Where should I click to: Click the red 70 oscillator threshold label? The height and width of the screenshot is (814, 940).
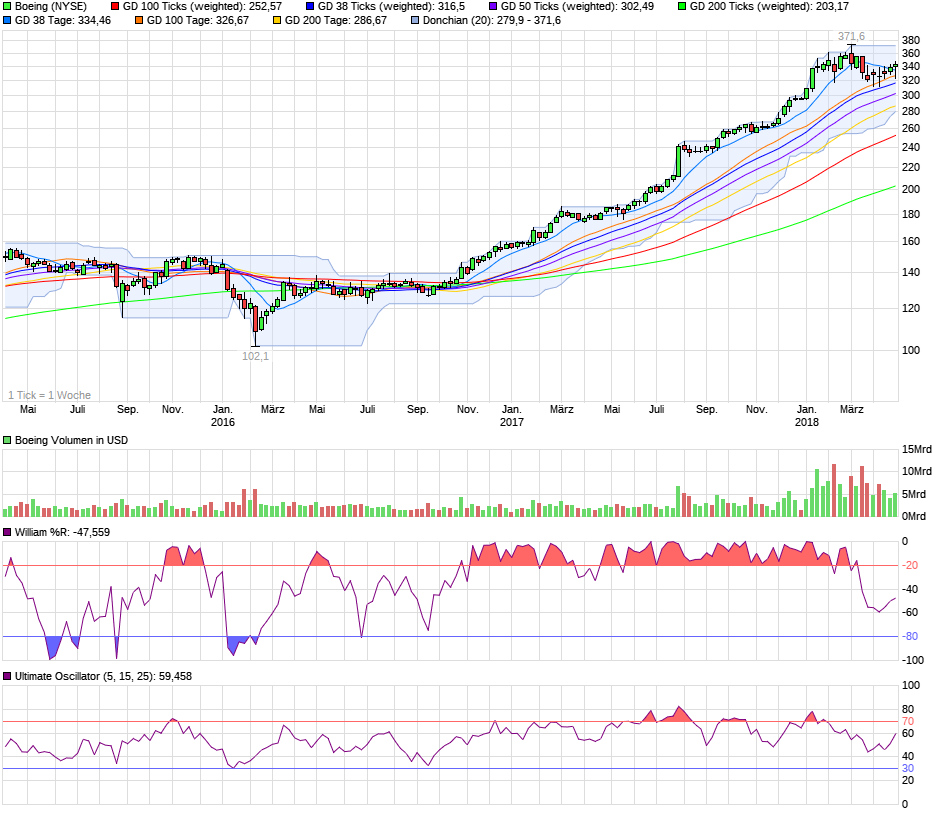click(x=908, y=722)
